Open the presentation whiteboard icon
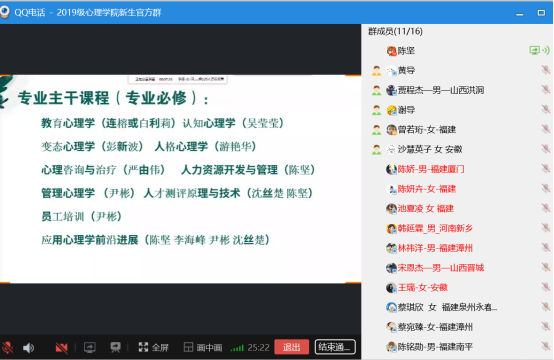The image size is (554, 360). click(116, 347)
